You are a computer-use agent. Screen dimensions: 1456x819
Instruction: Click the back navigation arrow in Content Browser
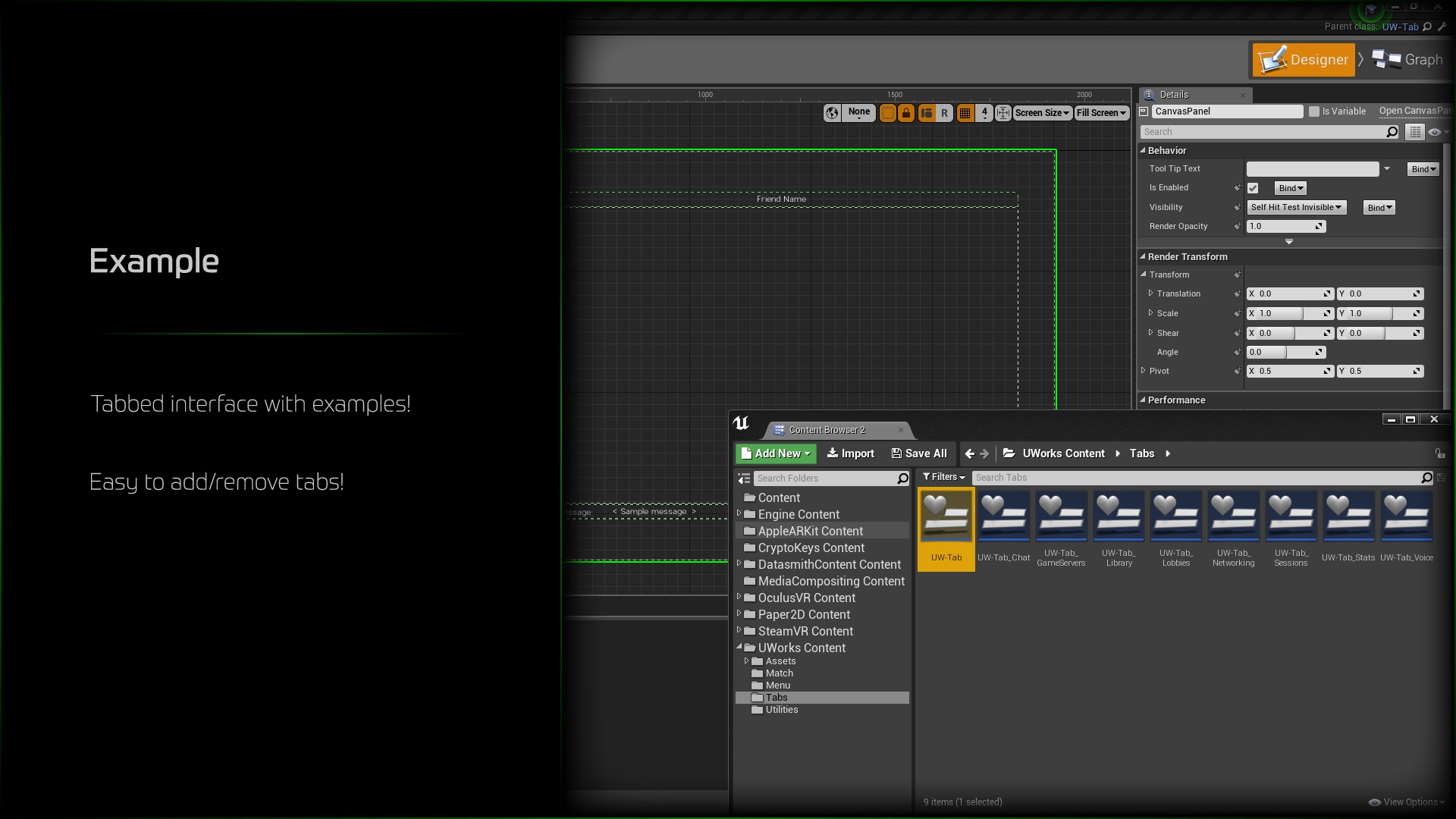[x=971, y=453]
